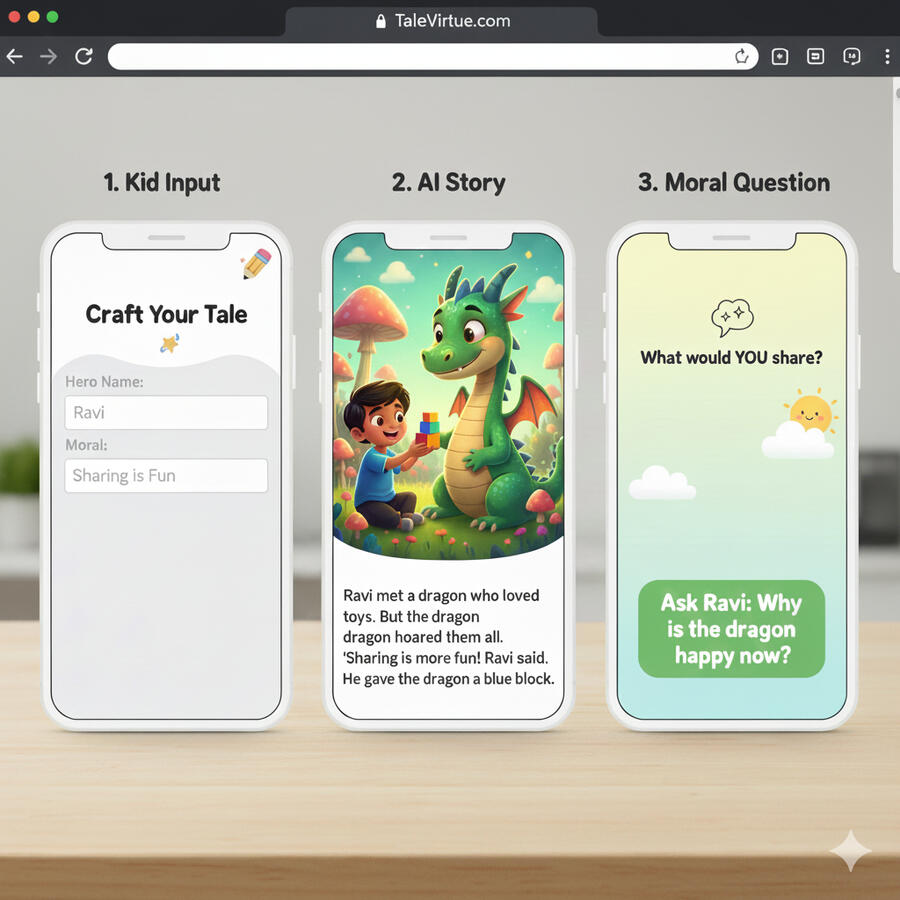The height and width of the screenshot is (900, 900).
Task: Select the TaleVirtue.com browser tab
Action: click(441, 21)
